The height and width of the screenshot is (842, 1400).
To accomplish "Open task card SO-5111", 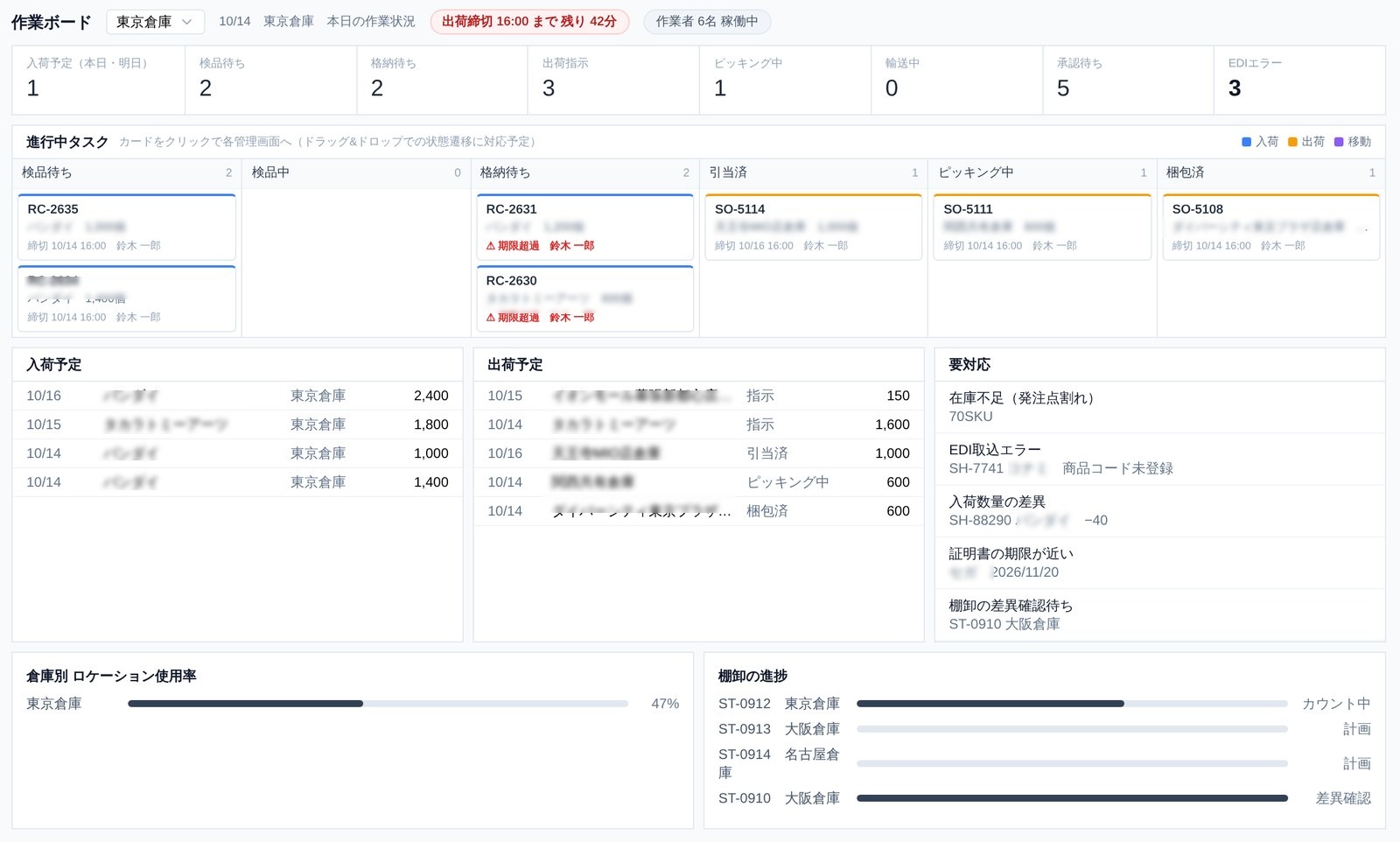I will 1042,227.
